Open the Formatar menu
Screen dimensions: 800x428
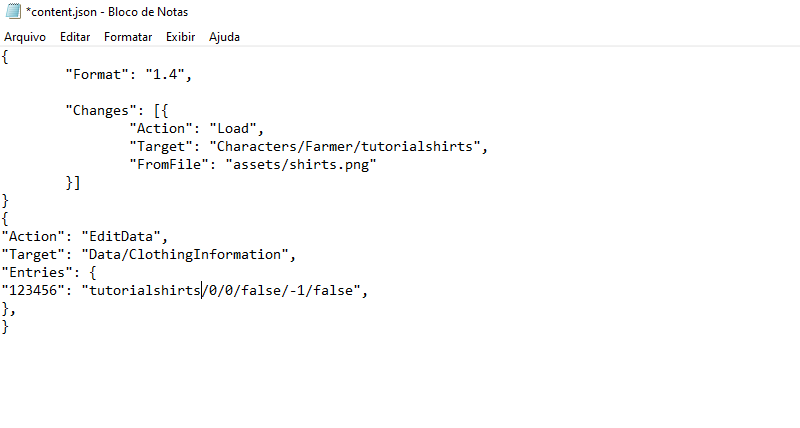[x=128, y=37]
